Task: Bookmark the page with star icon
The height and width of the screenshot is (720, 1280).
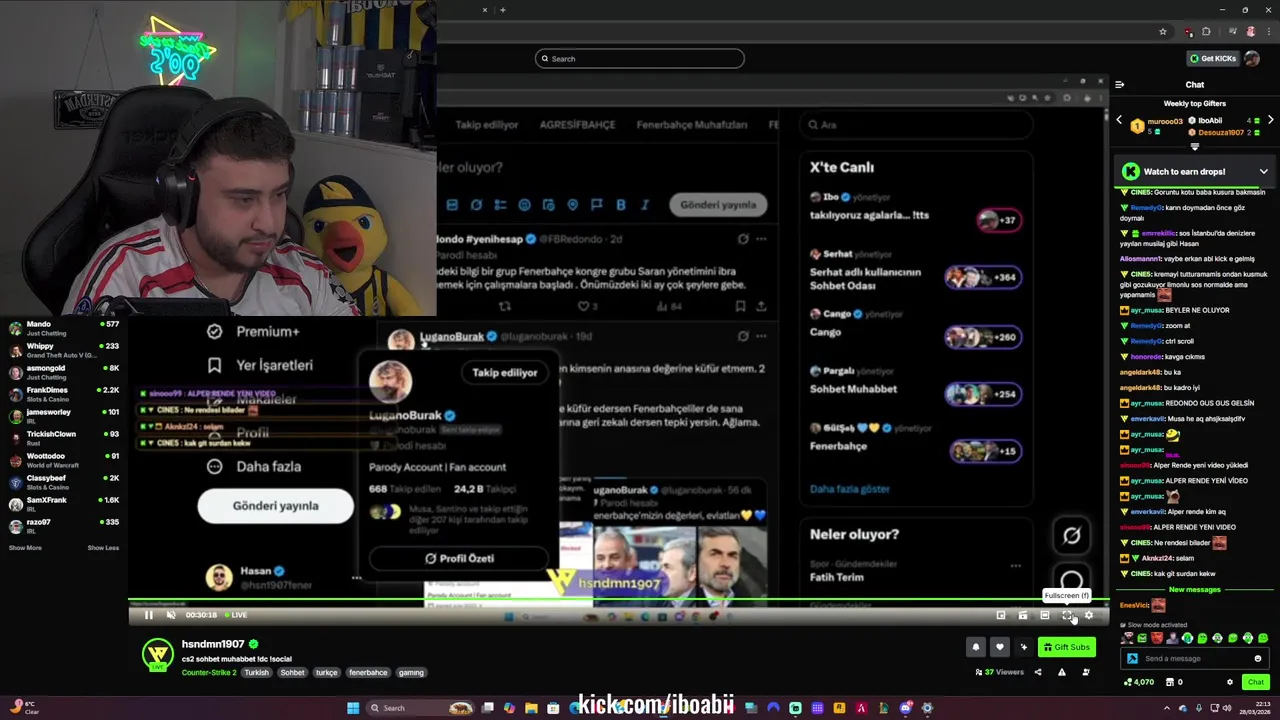Action: (1163, 32)
